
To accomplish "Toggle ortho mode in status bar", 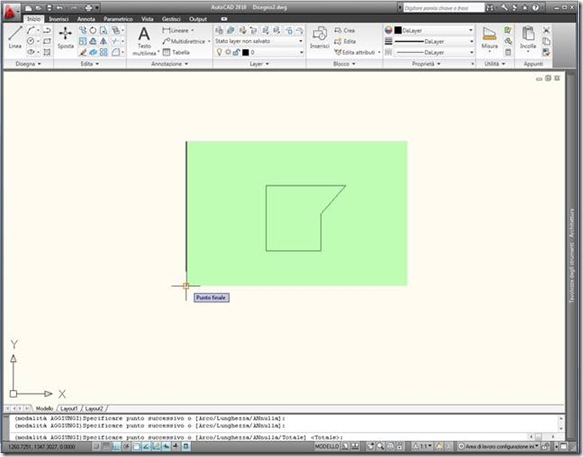I will point(116,446).
